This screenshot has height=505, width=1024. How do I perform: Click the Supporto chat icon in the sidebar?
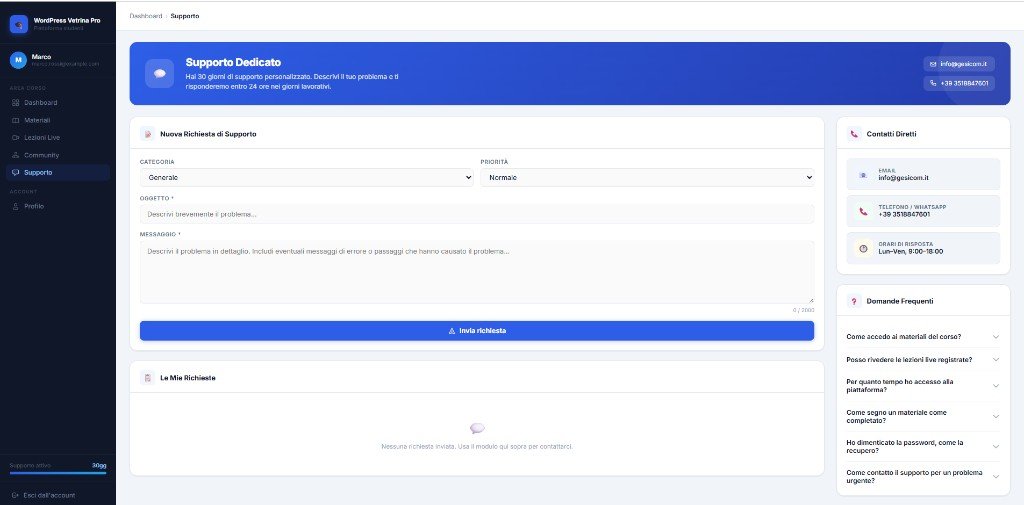click(16, 172)
